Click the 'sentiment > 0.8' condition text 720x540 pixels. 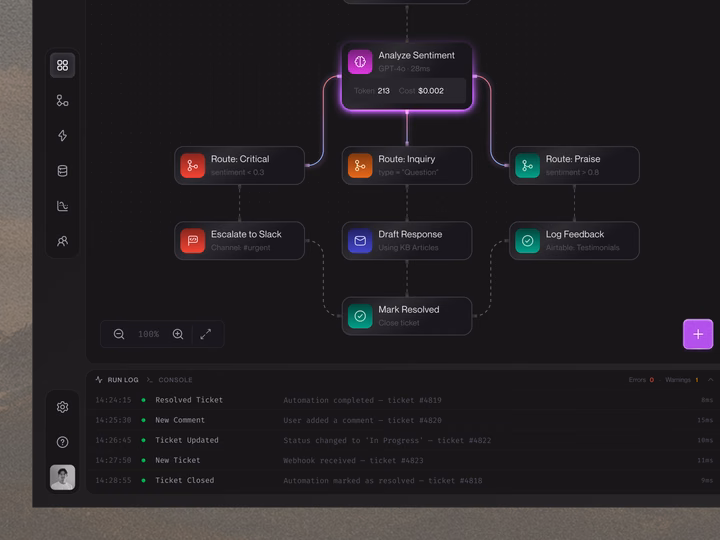click(572, 172)
